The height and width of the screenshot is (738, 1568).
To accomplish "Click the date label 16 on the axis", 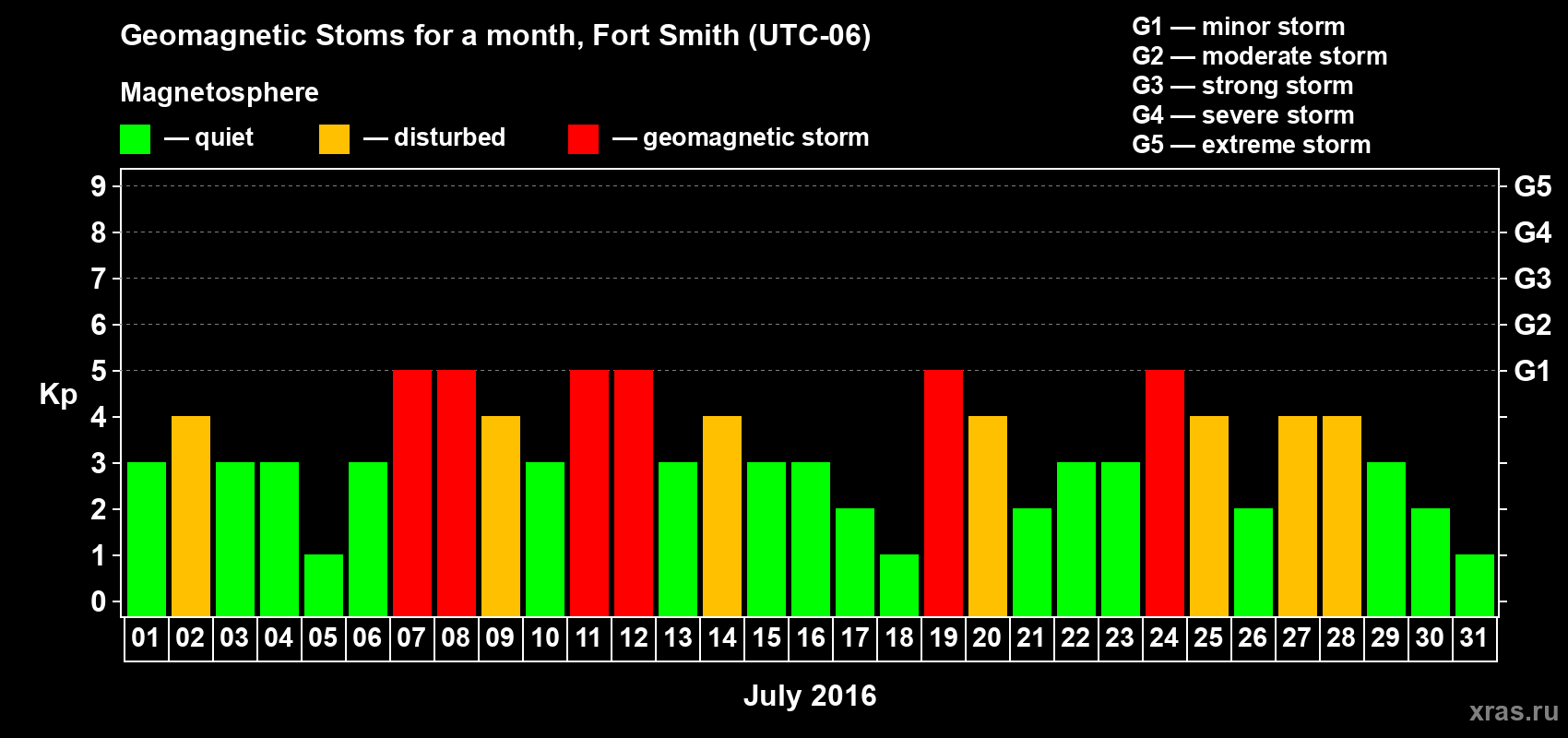I will click(811, 638).
